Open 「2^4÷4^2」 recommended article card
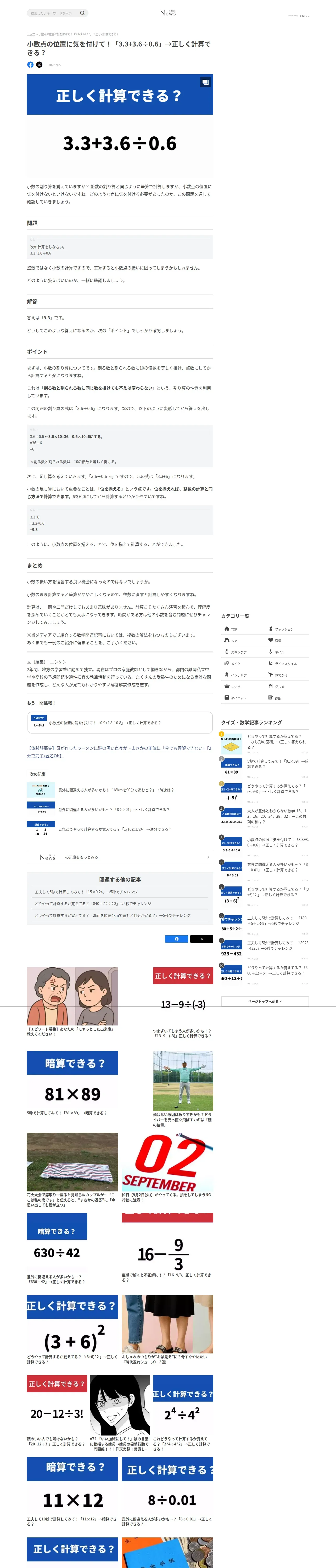336x1568 pixels. click(183, 1413)
